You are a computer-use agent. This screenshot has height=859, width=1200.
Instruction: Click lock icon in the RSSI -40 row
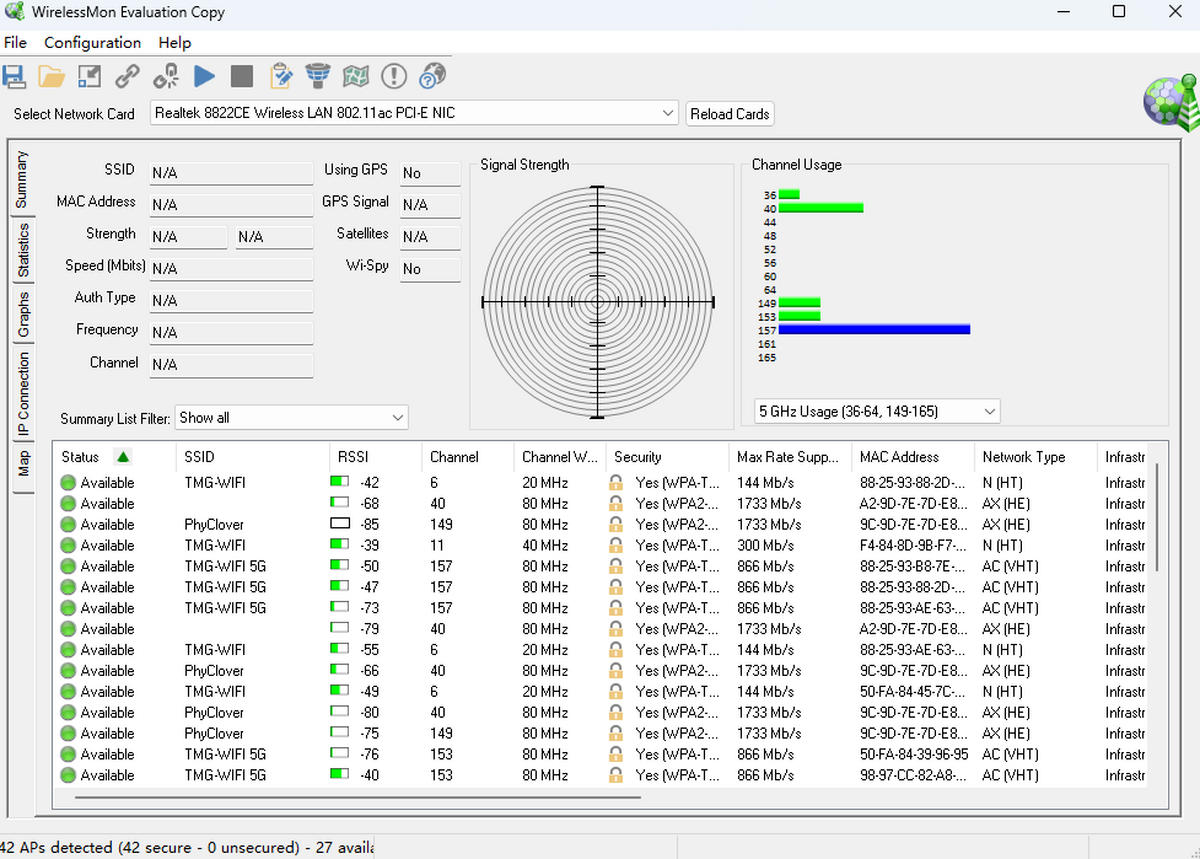(617, 775)
